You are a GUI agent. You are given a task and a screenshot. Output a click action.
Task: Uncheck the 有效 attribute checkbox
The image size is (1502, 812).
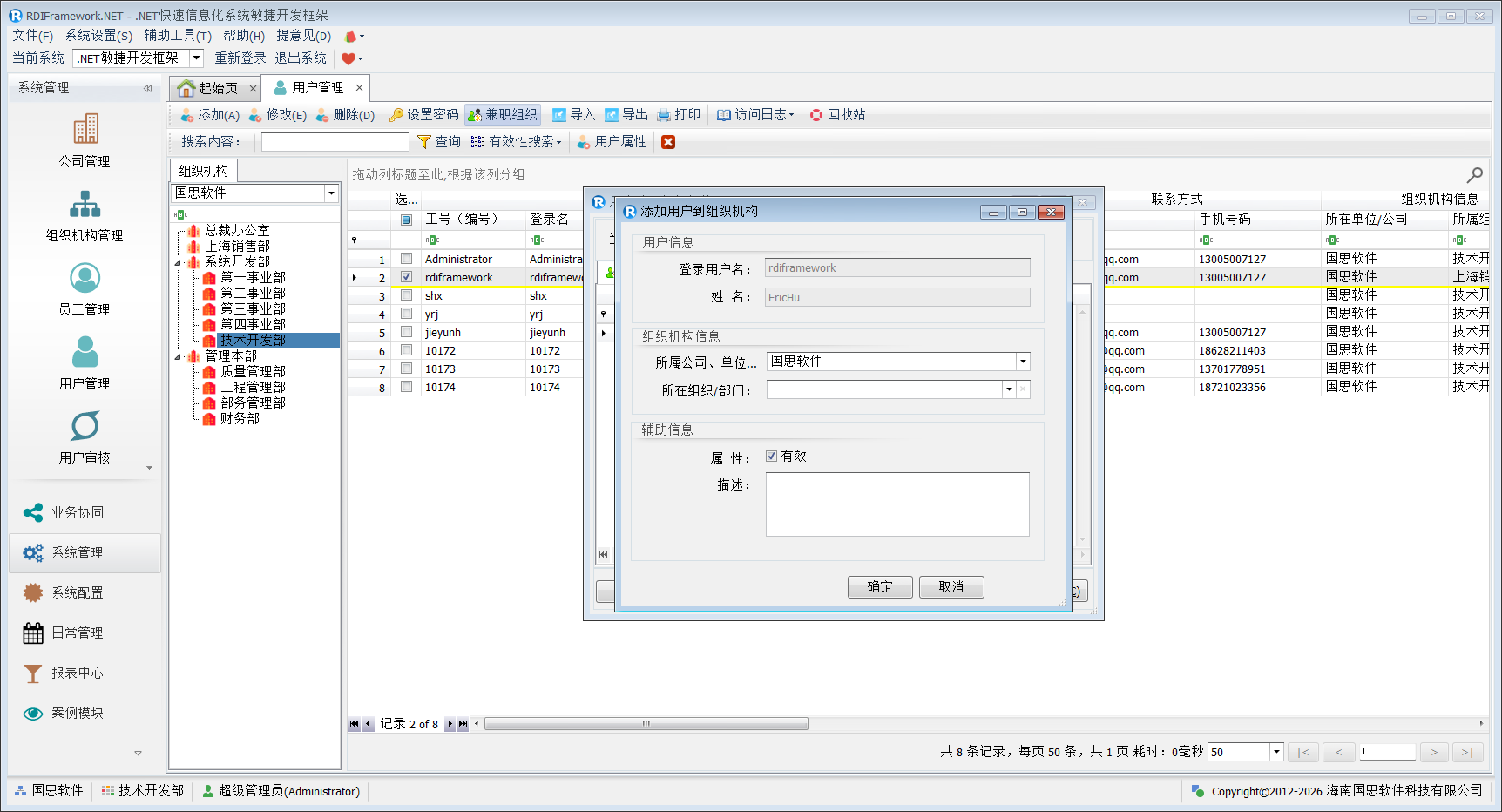point(771,456)
